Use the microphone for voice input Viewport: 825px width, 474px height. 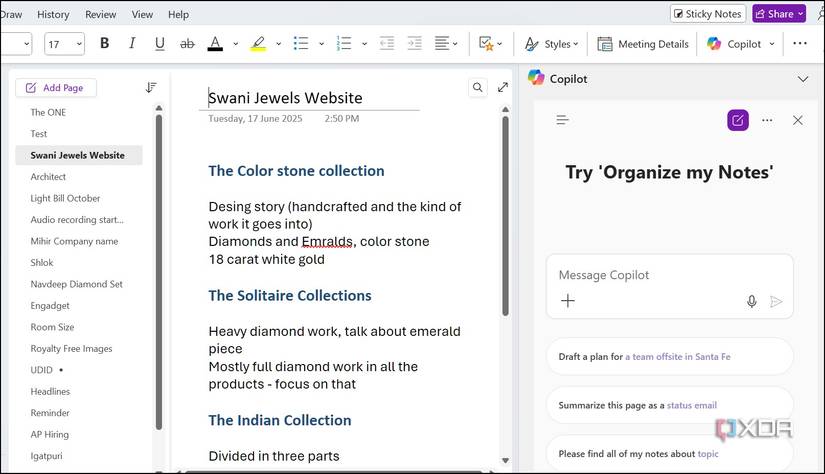[752, 301]
